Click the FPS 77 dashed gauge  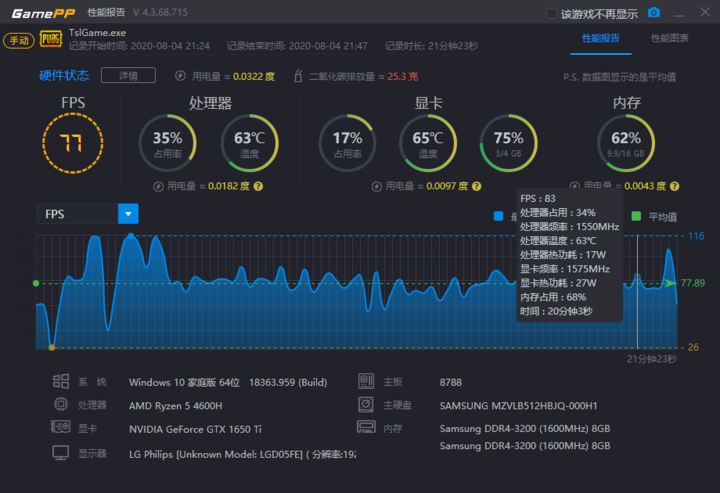(73, 143)
